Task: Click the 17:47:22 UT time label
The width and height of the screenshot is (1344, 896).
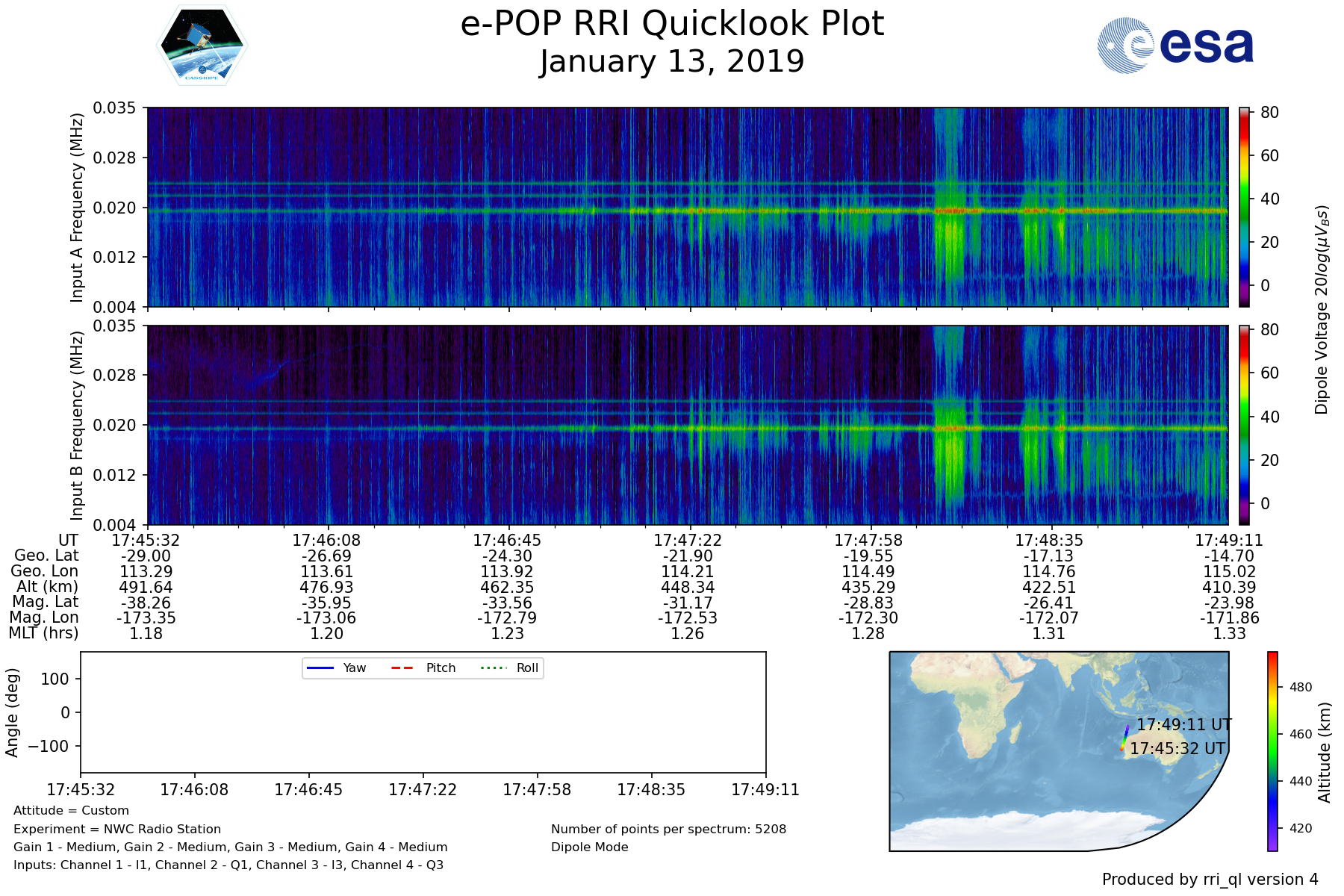Action: point(687,540)
